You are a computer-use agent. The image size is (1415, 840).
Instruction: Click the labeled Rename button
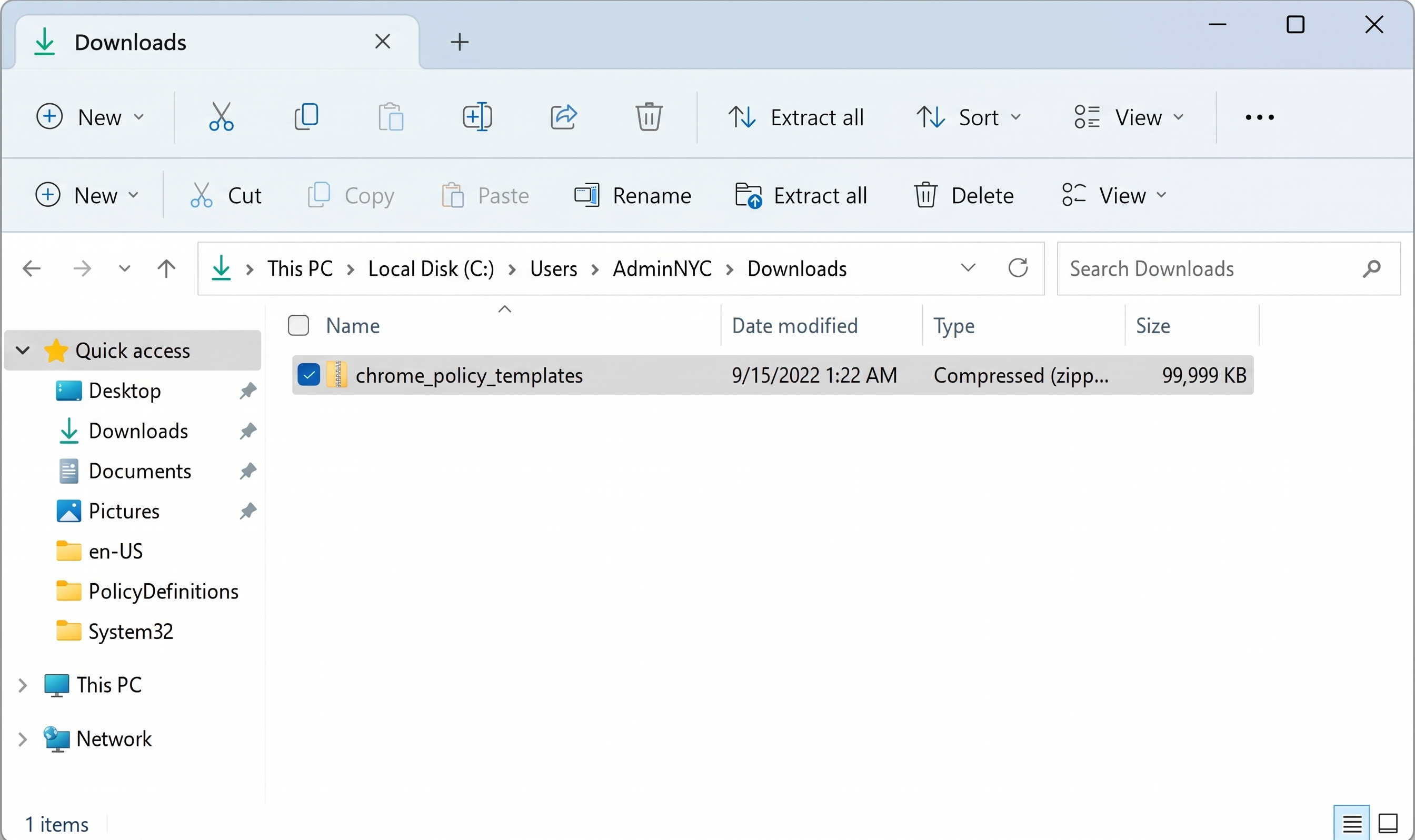(x=632, y=195)
